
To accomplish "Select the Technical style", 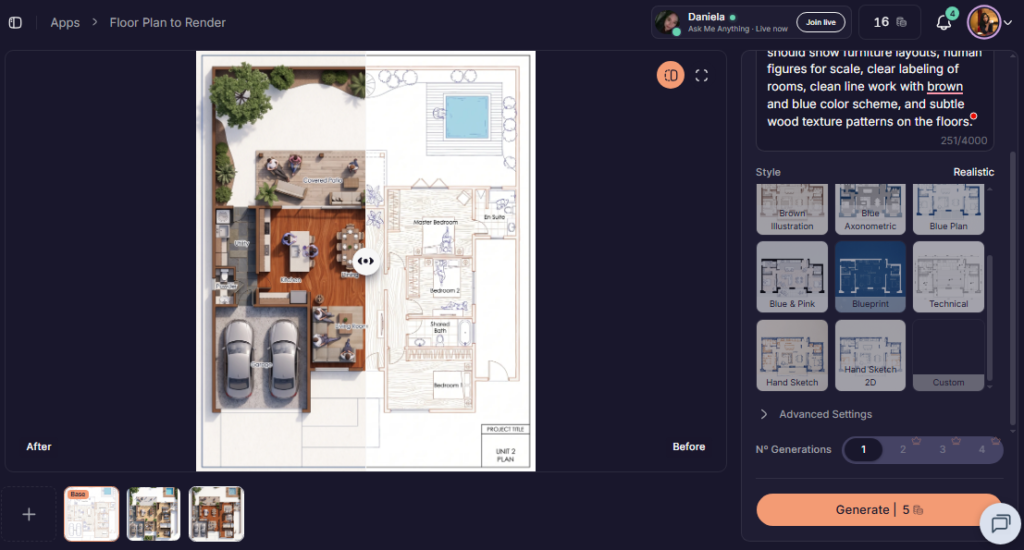I will pos(948,277).
